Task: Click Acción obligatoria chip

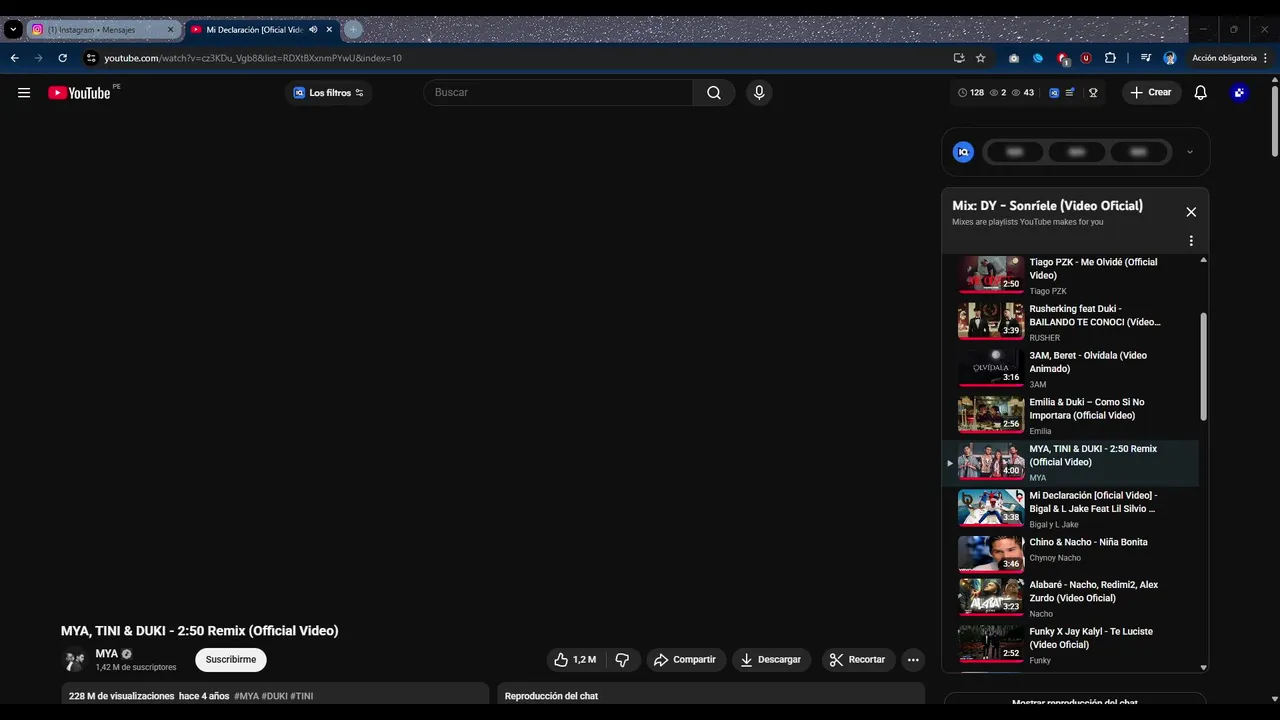Action: [1224, 58]
